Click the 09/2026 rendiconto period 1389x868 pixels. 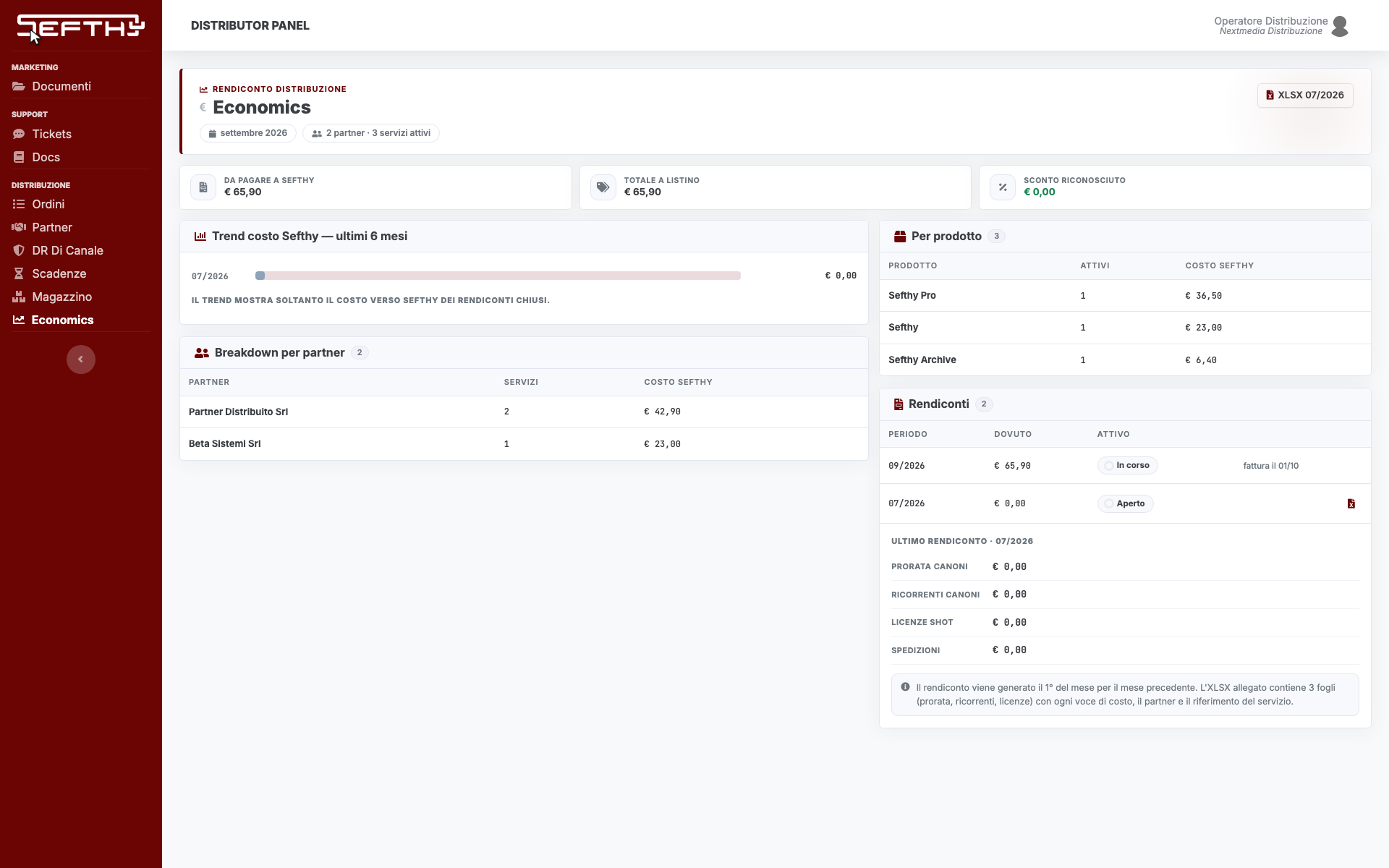906,466
